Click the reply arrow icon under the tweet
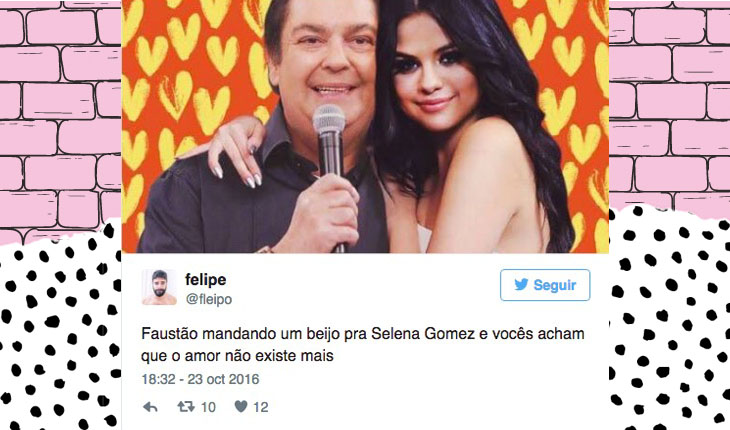Viewport: 730px width, 430px height. coord(150,407)
